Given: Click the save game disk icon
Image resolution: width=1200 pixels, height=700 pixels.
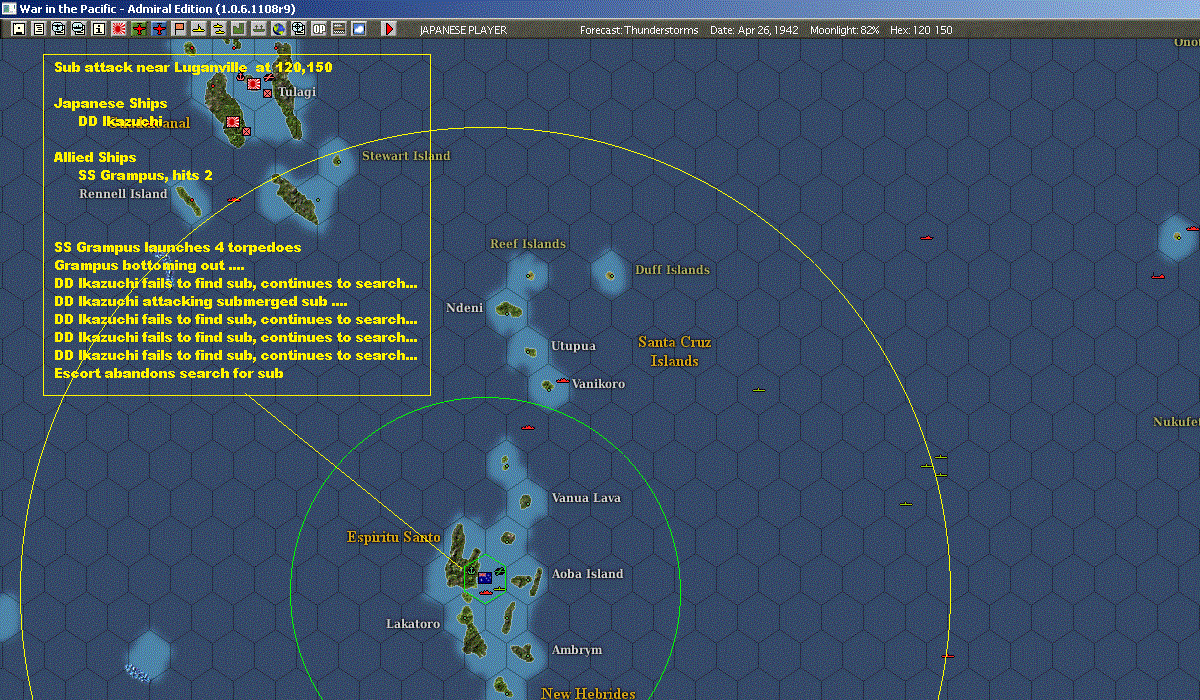Looking at the screenshot, I should click(19, 29).
